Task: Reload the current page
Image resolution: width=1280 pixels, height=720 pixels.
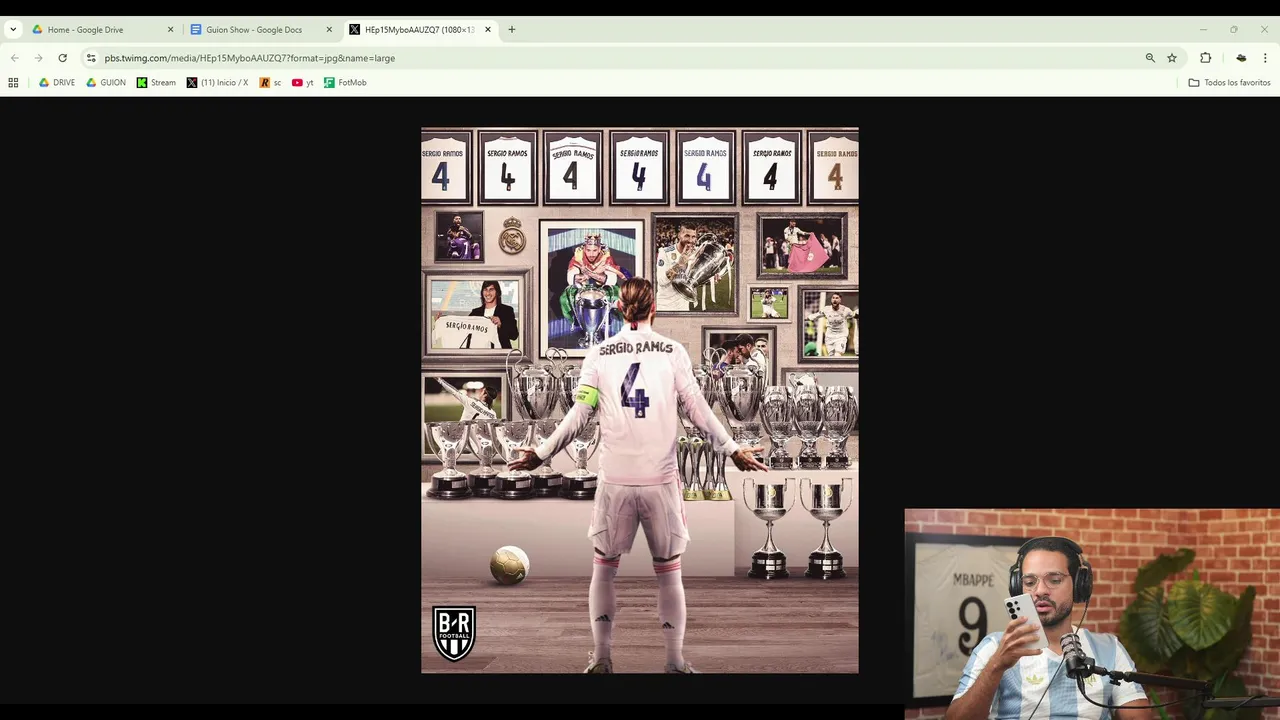Action: 63,58
